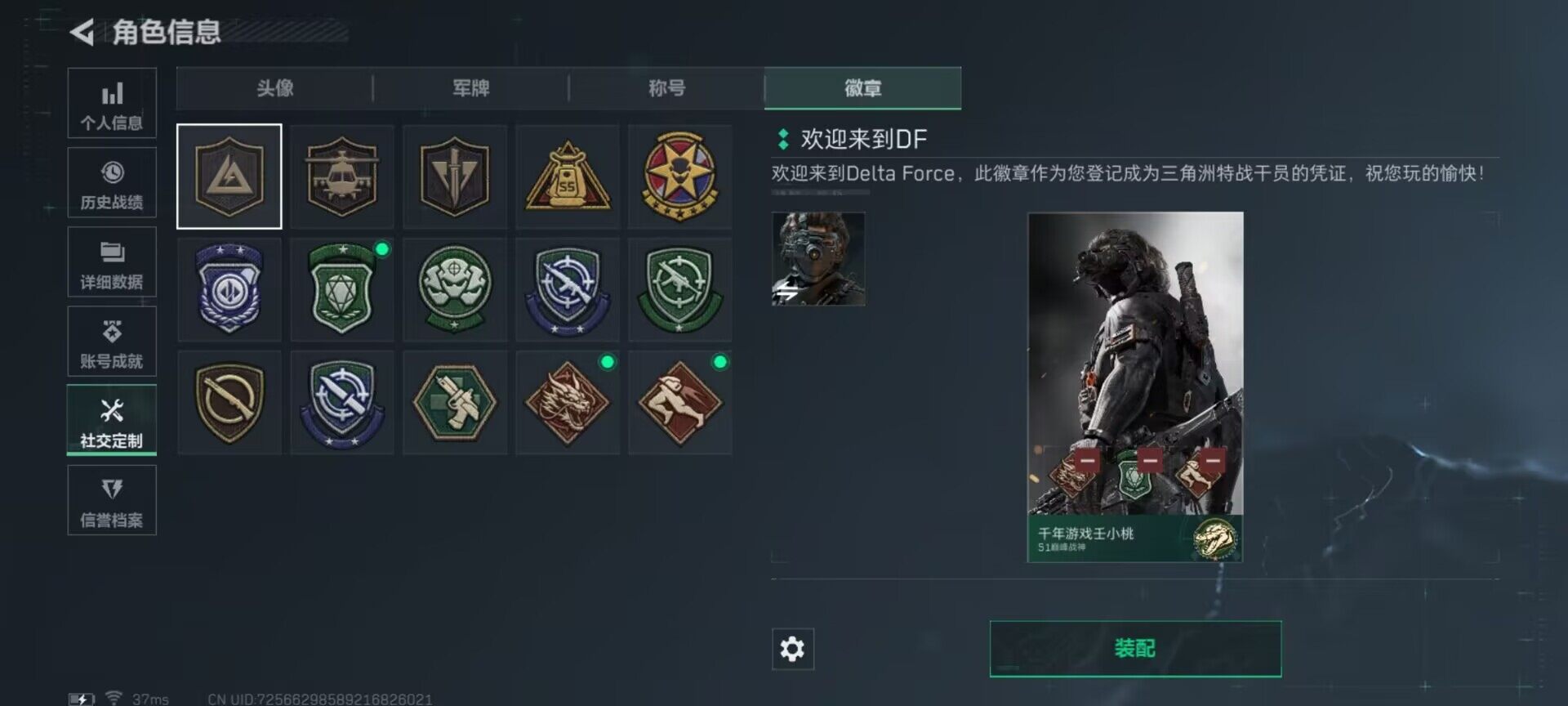1568x706 pixels.
Task: Switch to the 头像 tab
Action: [x=275, y=88]
